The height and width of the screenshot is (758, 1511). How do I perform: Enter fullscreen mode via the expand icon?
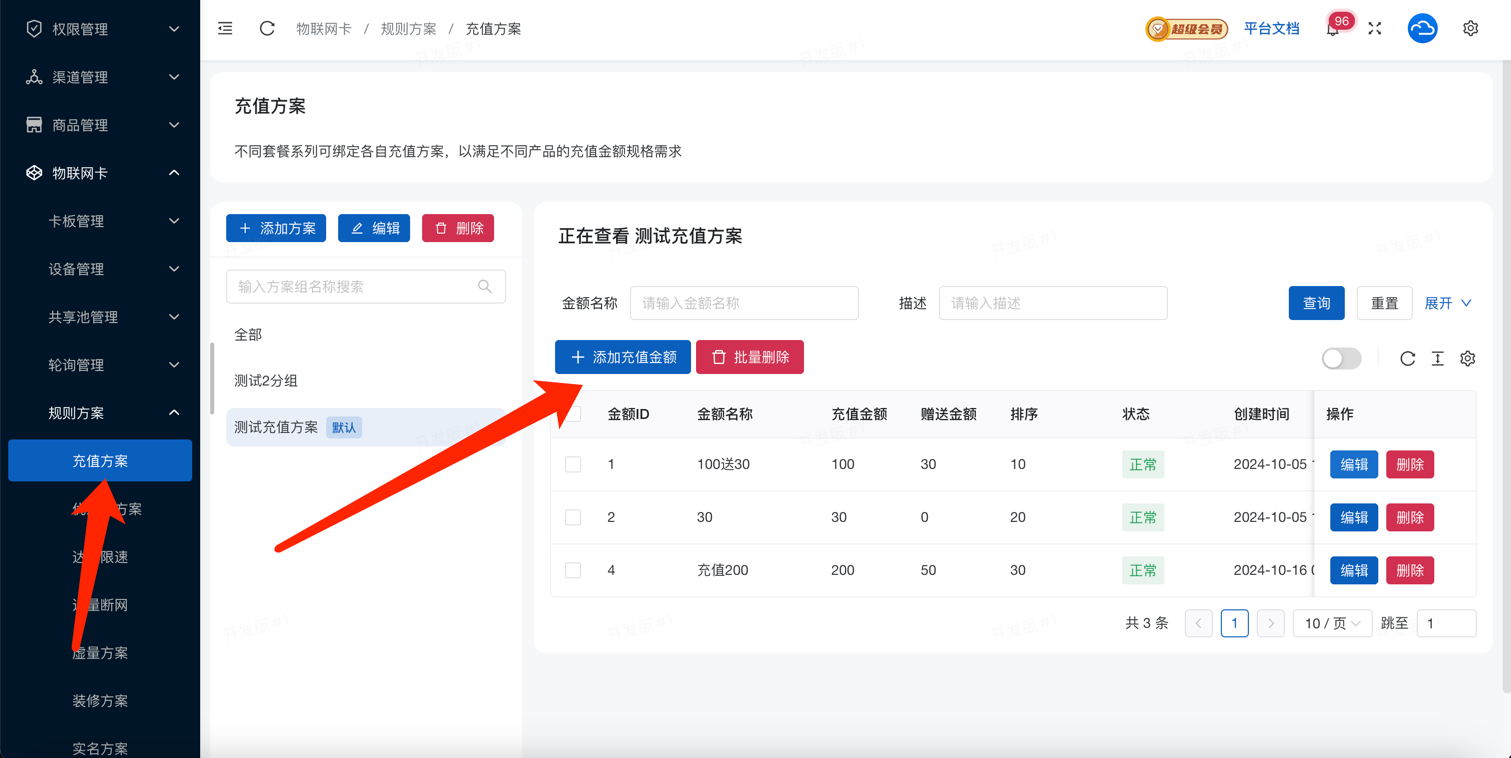[x=1375, y=29]
